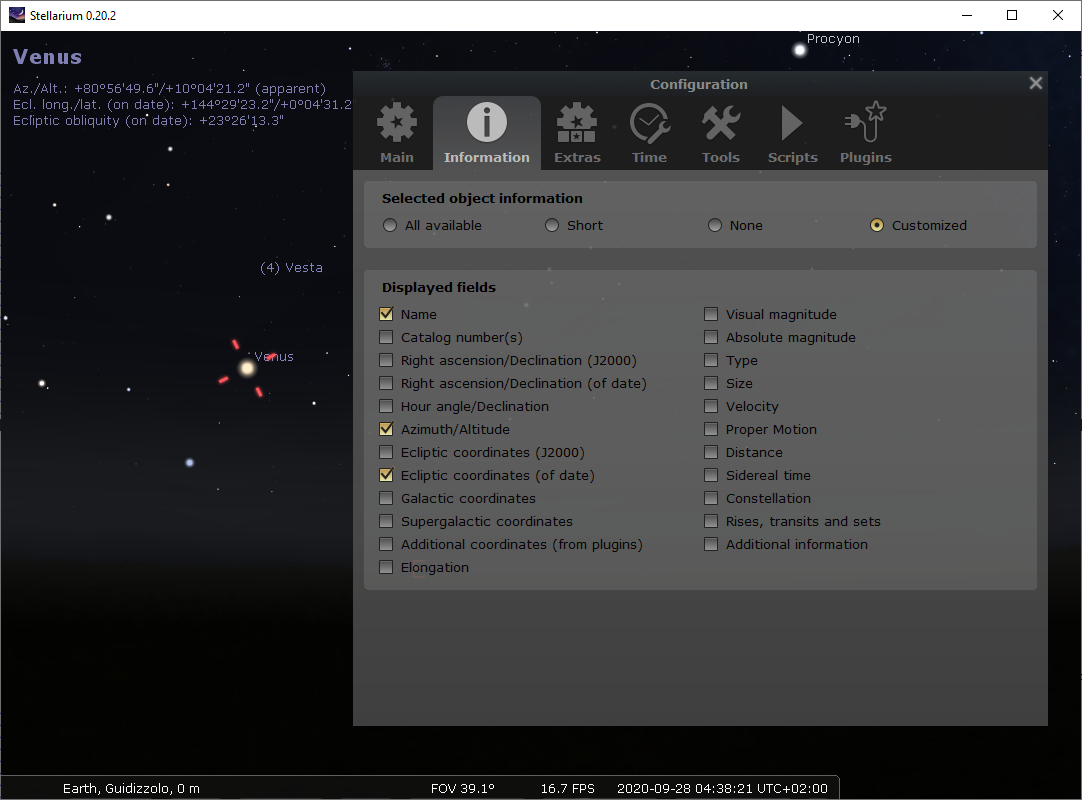Enable Galactic coordinates checkbox
The width and height of the screenshot is (1082, 800).
pyautogui.click(x=387, y=498)
